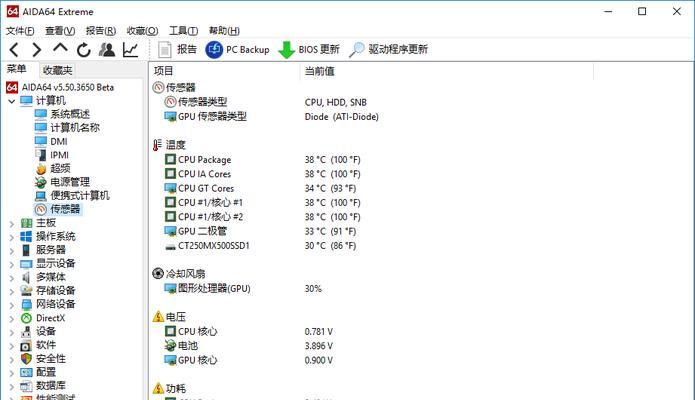Viewport: 695px width, 400px height.
Task: Click the 操作系统 Windows logo icon
Action: (27, 236)
